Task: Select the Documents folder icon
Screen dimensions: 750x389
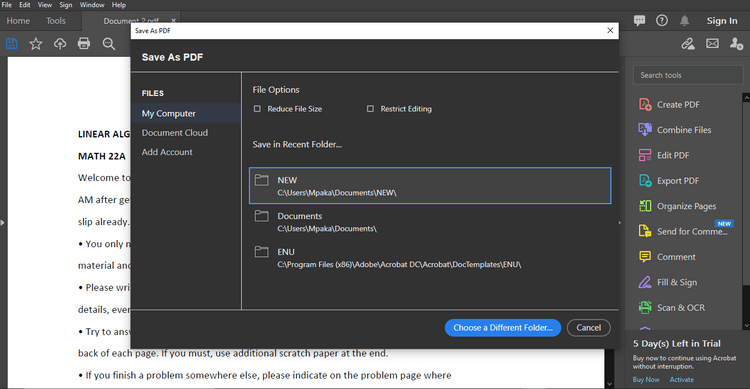Action: [262, 216]
